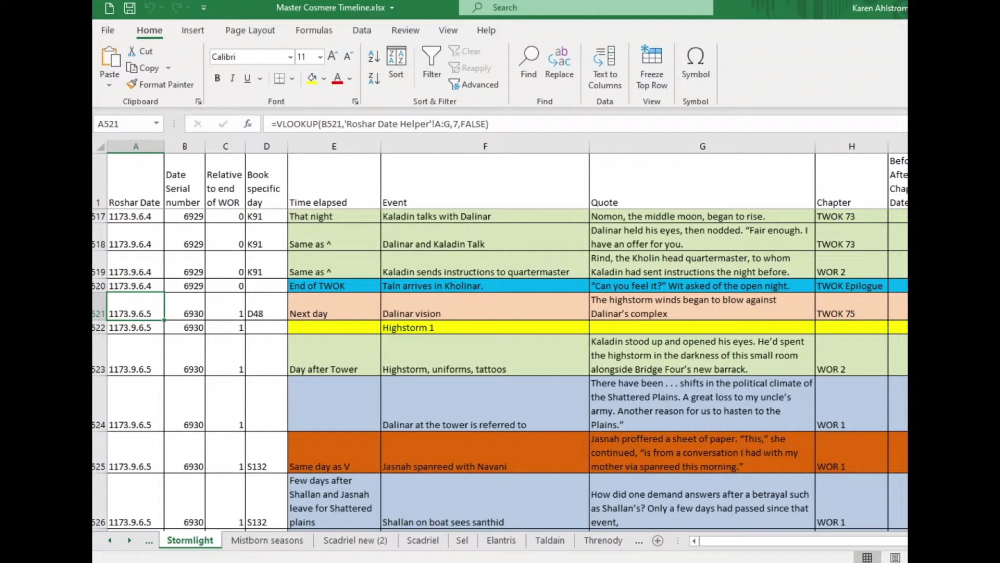Sort Z to A descending
This screenshot has width=1000, height=563.
[374, 78]
